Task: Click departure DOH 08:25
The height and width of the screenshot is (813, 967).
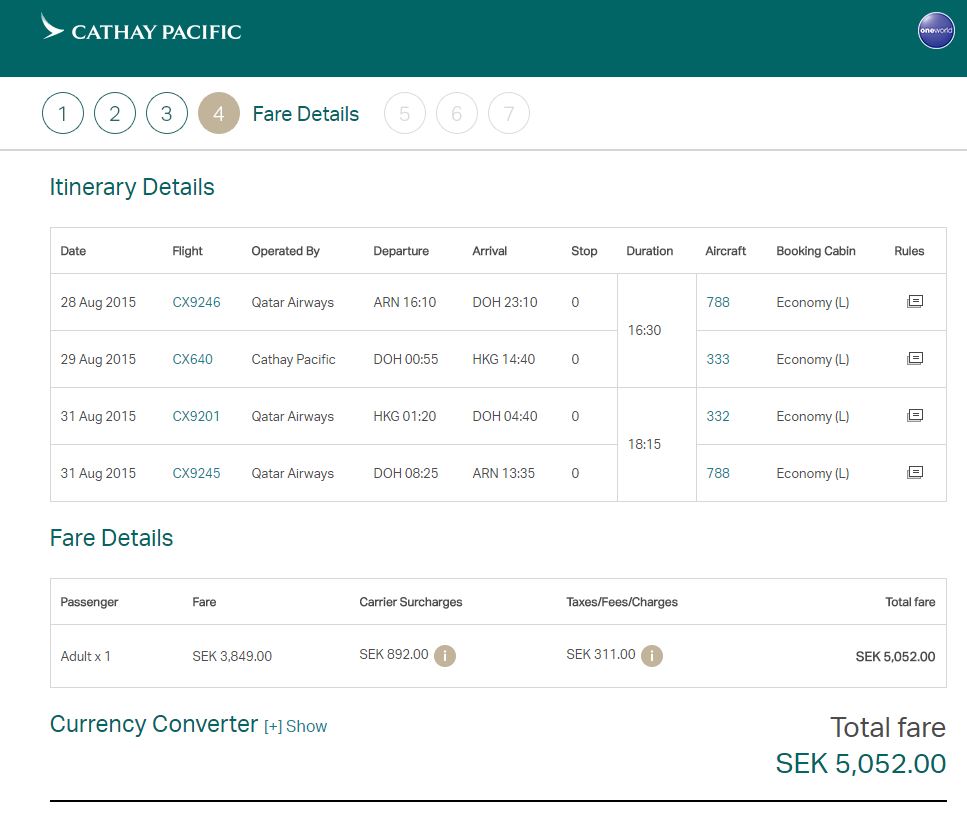Action: [x=406, y=473]
